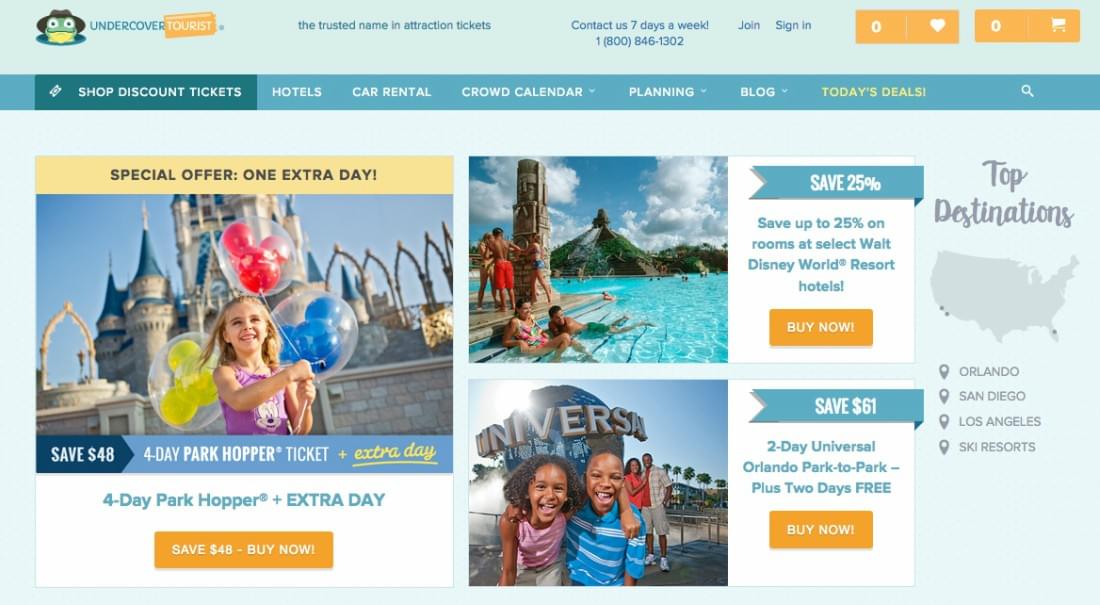Click the Orlando map pin icon
The height and width of the screenshot is (605, 1100).
click(944, 371)
